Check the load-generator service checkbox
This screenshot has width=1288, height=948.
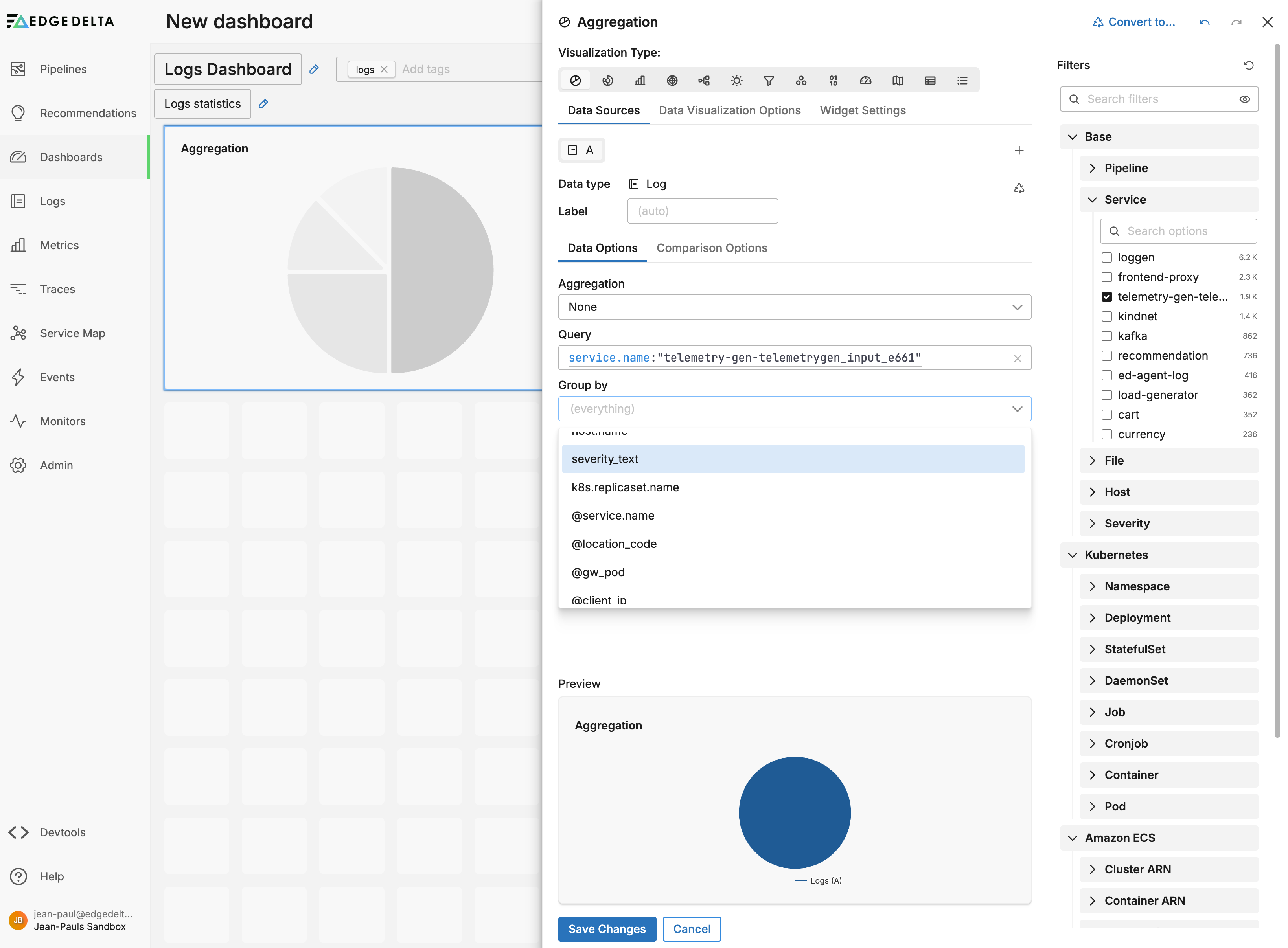[1107, 395]
